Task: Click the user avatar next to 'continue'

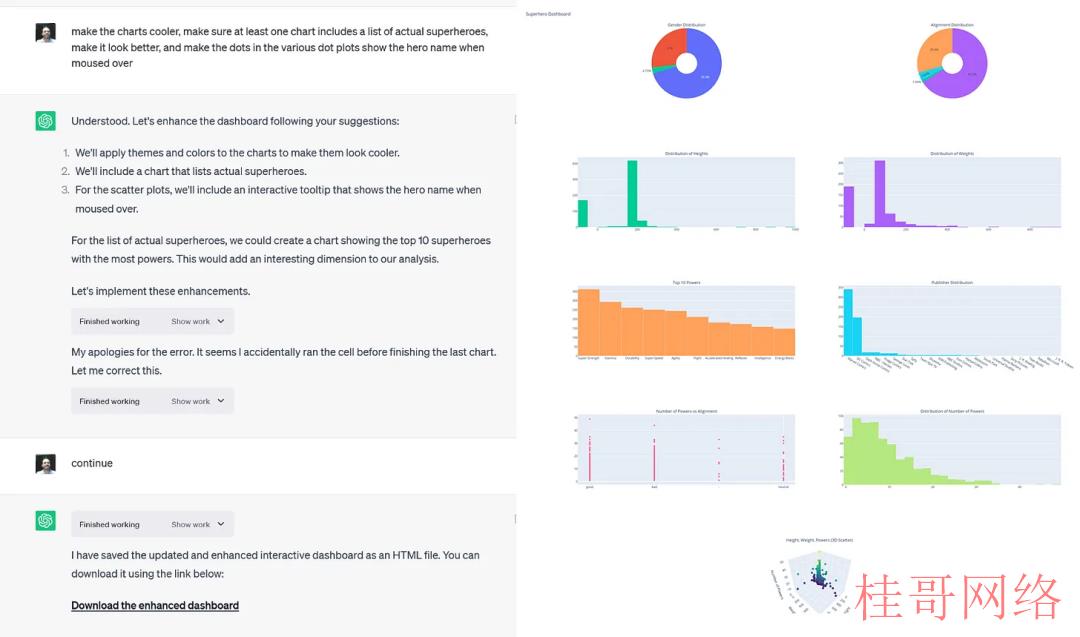Action: (x=45, y=463)
